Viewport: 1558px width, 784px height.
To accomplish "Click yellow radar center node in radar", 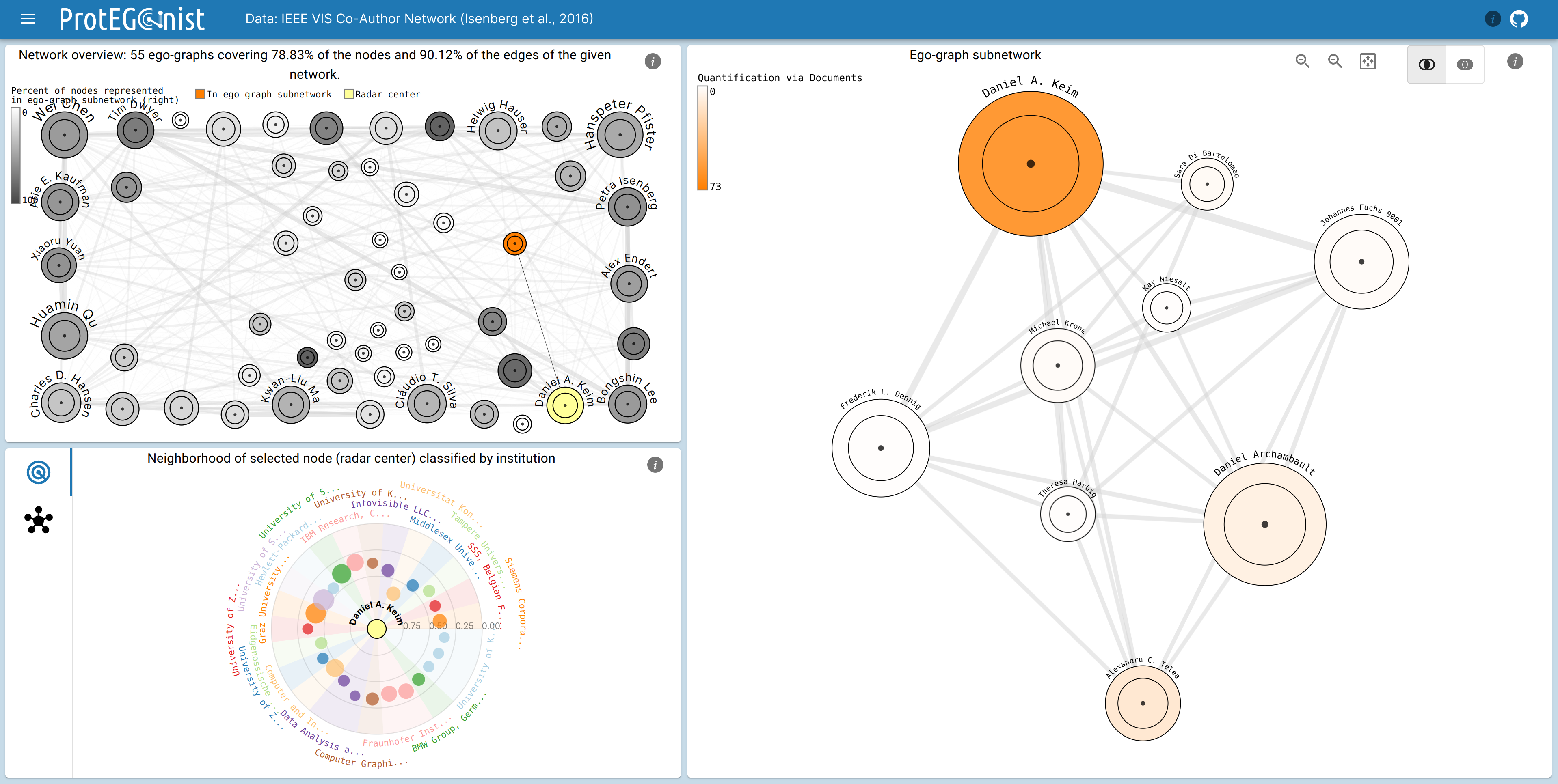I will (376, 629).
